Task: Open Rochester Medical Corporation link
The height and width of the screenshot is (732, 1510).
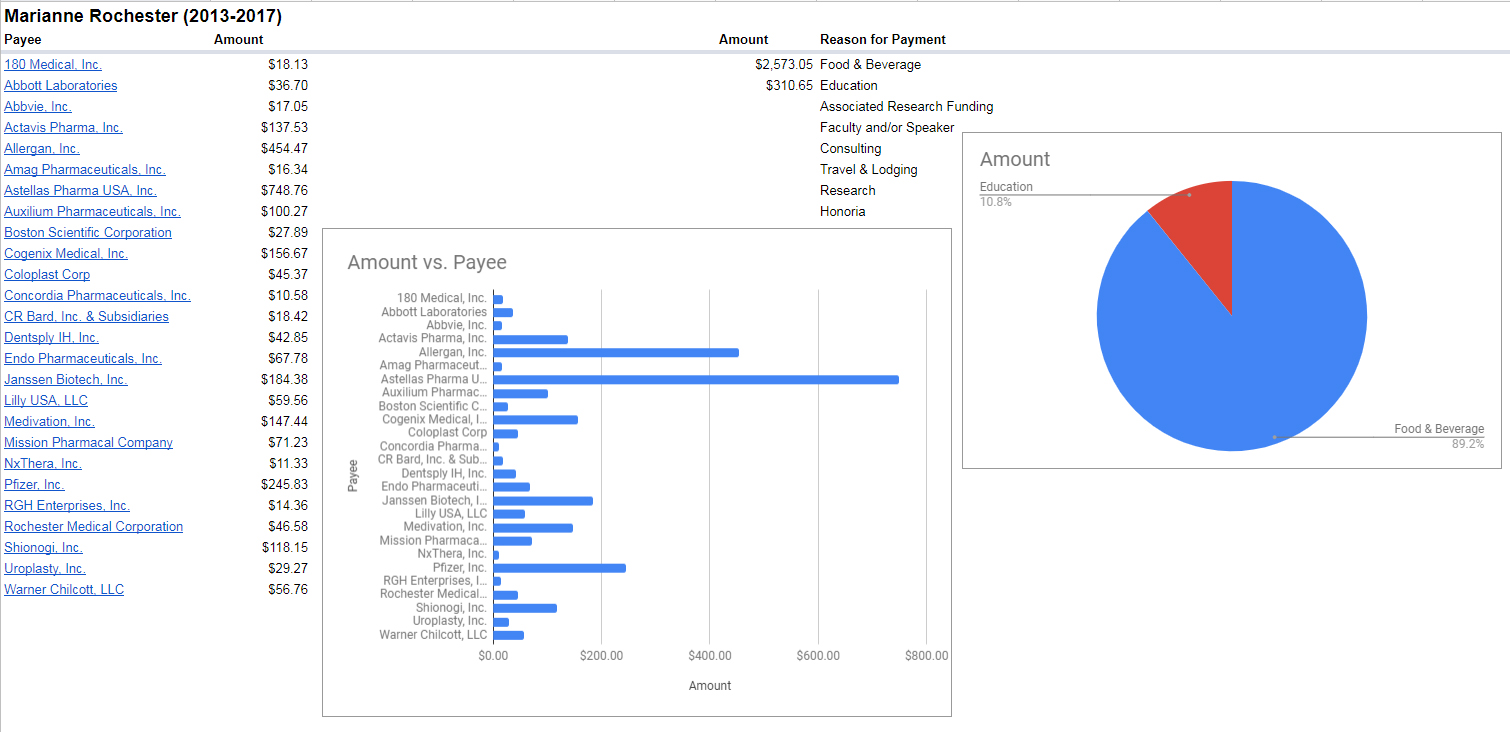Action: click(93, 526)
